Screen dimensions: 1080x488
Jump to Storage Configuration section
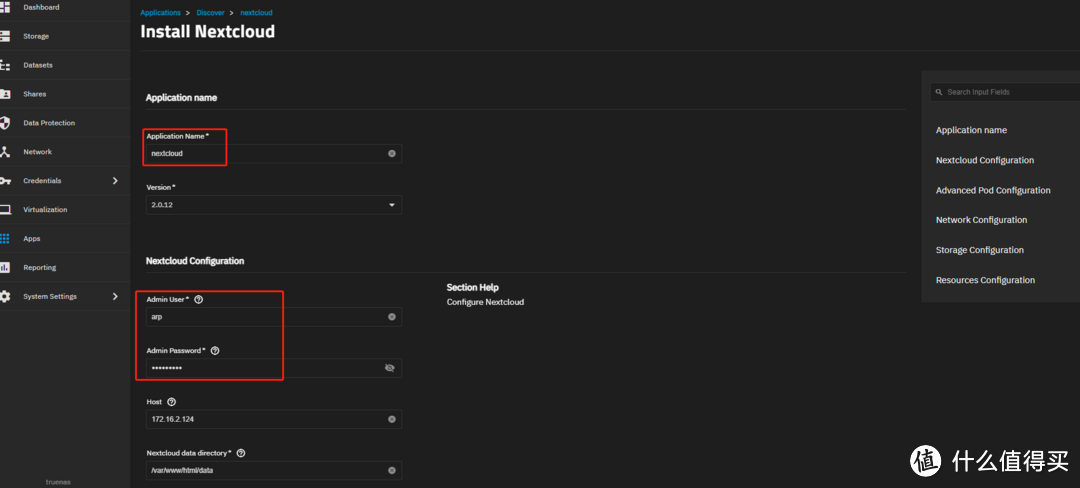coord(979,250)
